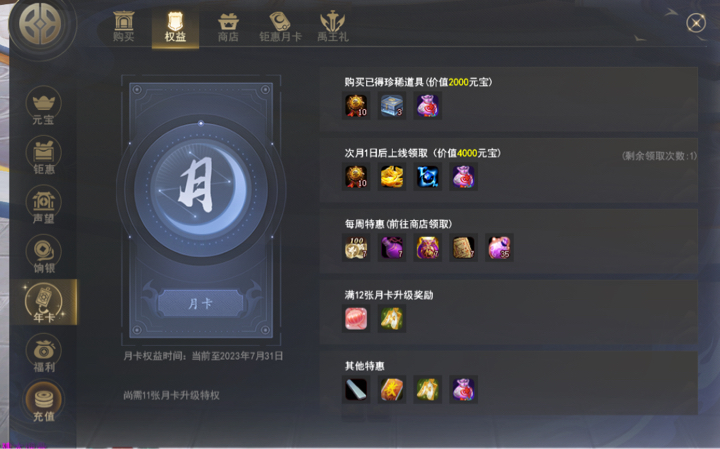Select the gold ingot pile in next-month rewards
This screenshot has height=449, width=720.
tap(392, 177)
